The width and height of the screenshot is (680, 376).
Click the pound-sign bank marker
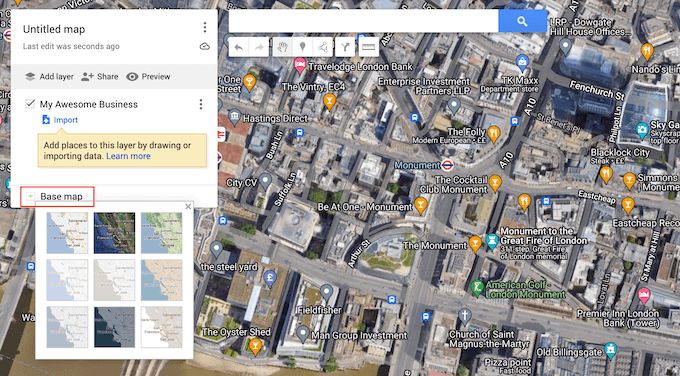pyautogui.click(x=270, y=278)
